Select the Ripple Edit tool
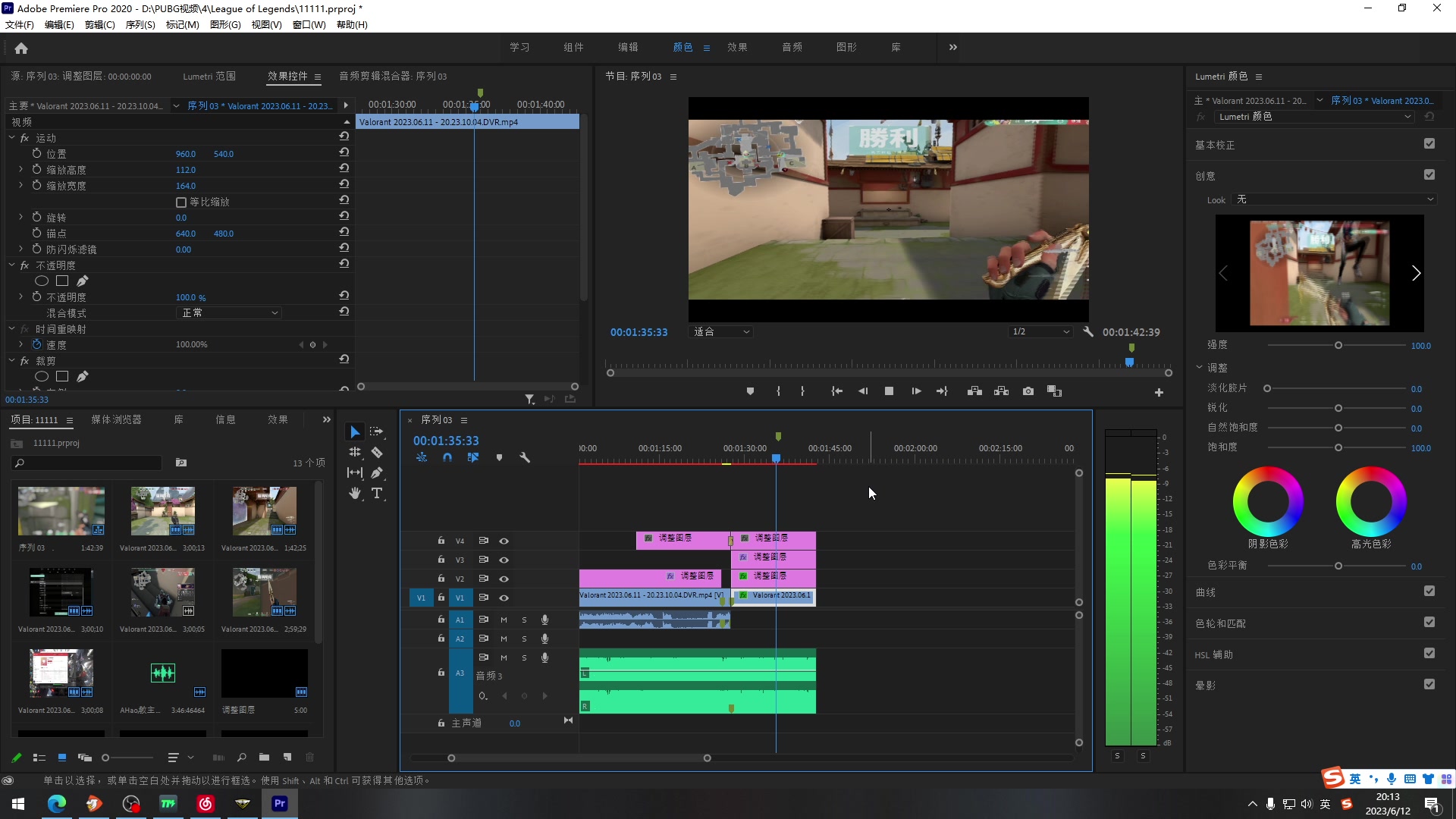Screen dimensions: 1456x819 click(354, 452)
